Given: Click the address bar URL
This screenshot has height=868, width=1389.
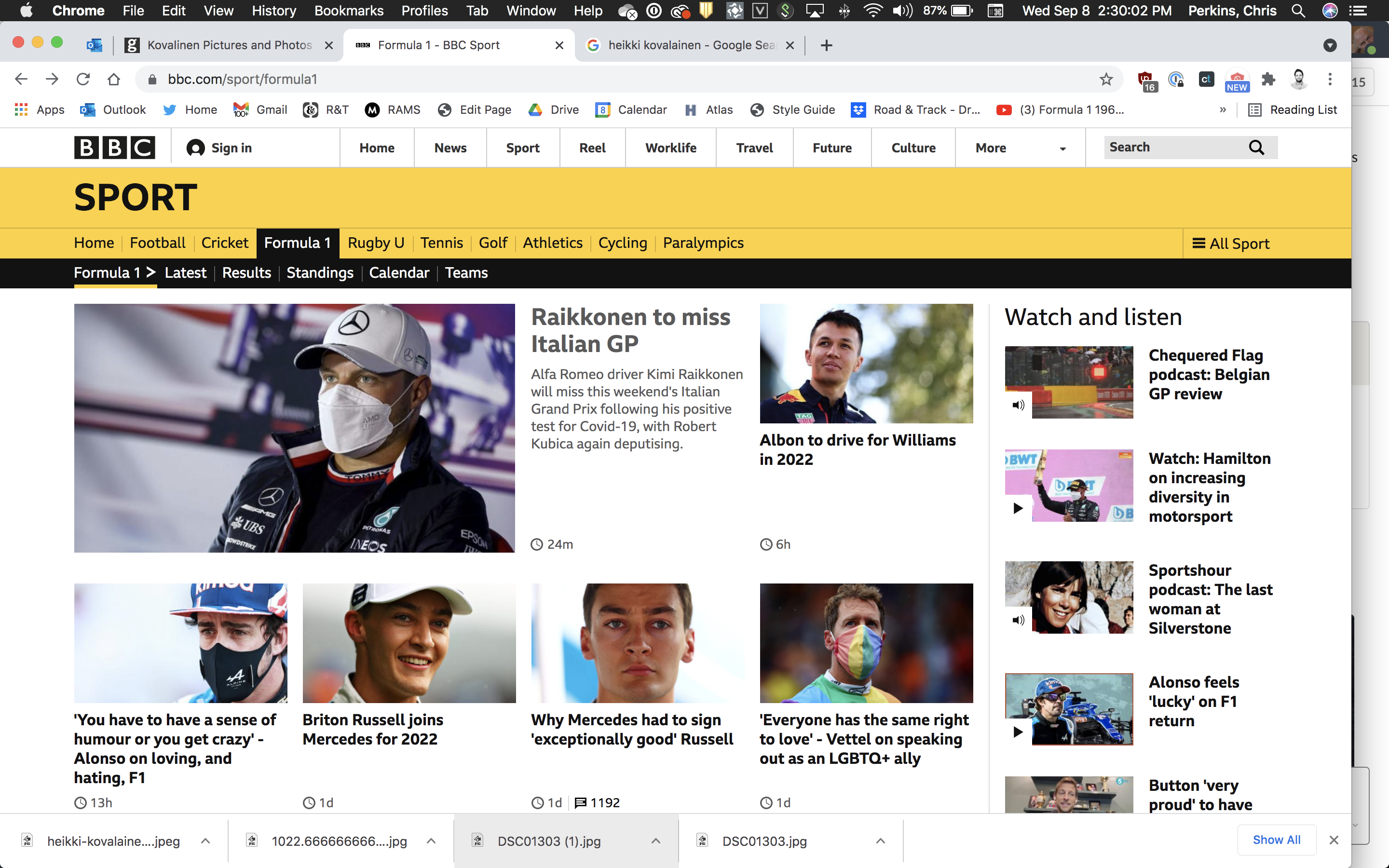Looking at the screenshot, I should (x=242, y=79).
